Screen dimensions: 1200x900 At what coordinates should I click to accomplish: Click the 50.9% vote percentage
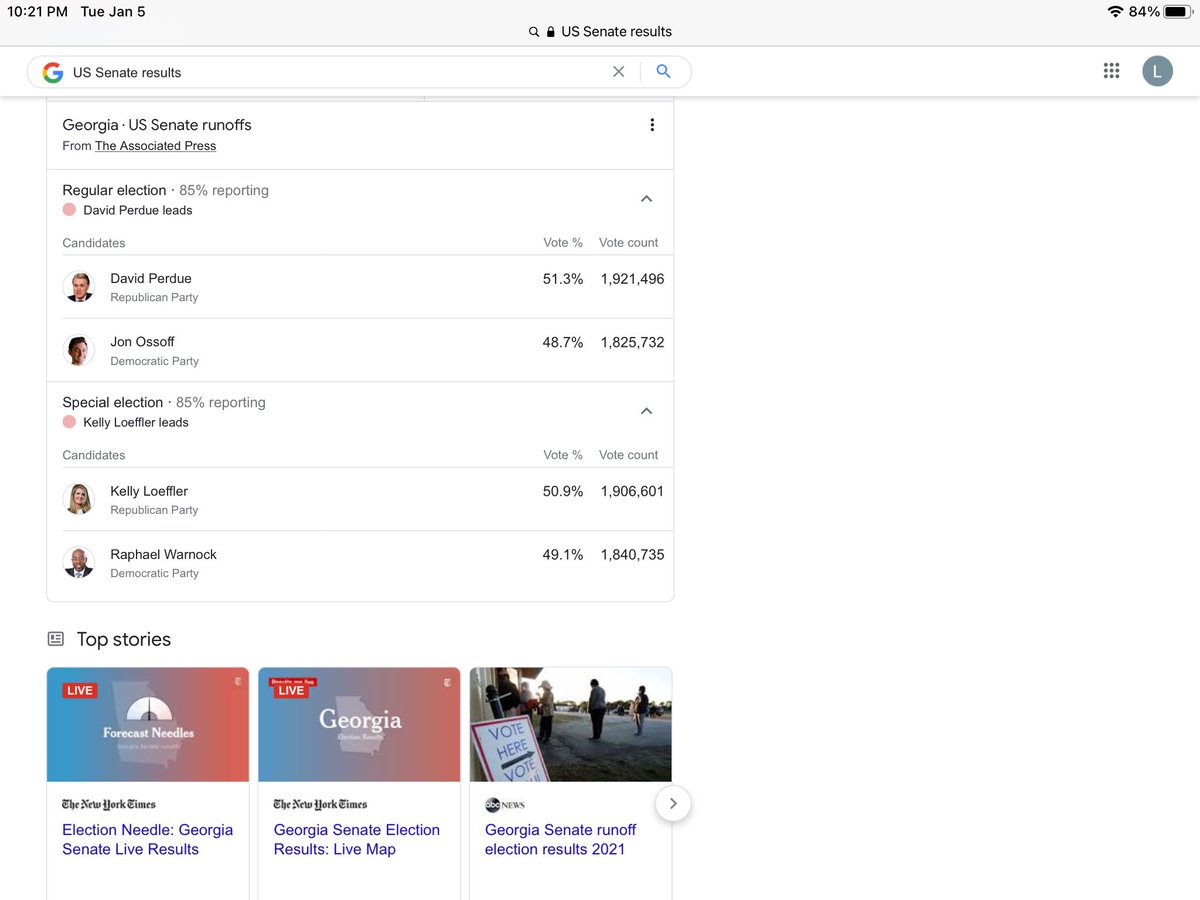point(563,491)
